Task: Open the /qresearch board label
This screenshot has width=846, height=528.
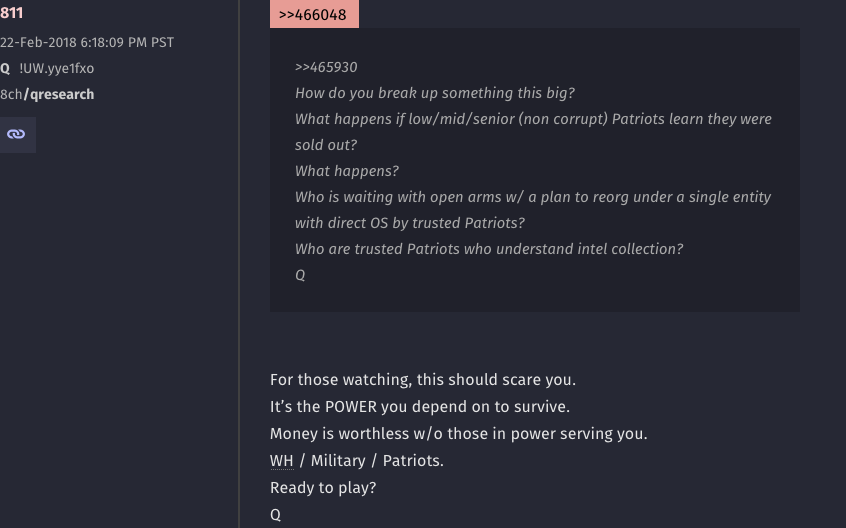Action: click(x=59, y=94)
